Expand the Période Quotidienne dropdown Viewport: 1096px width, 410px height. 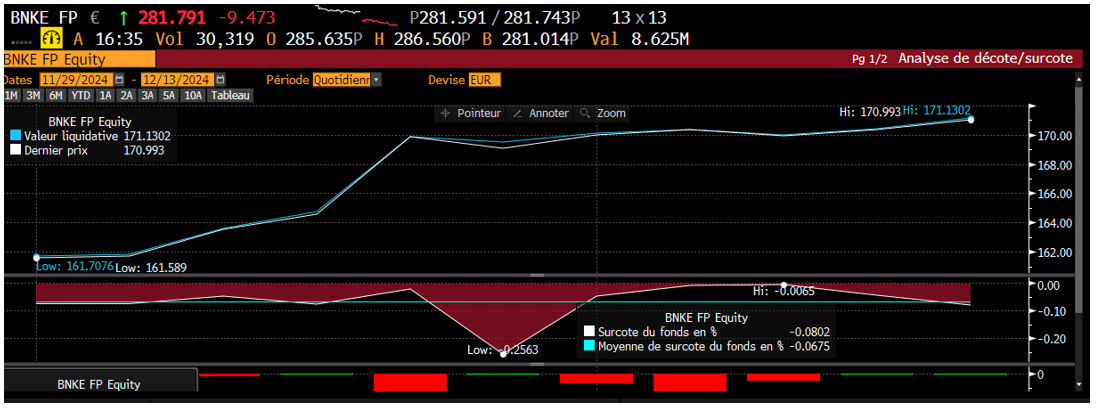coord(347,80)
